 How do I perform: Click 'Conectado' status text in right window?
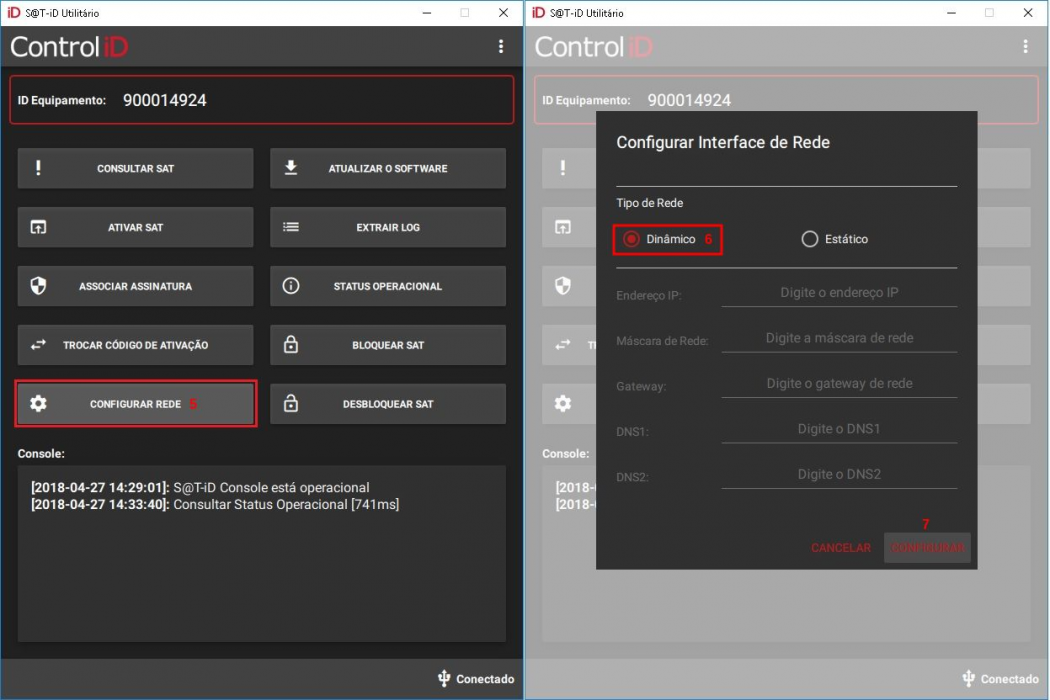coord(1010,679)
